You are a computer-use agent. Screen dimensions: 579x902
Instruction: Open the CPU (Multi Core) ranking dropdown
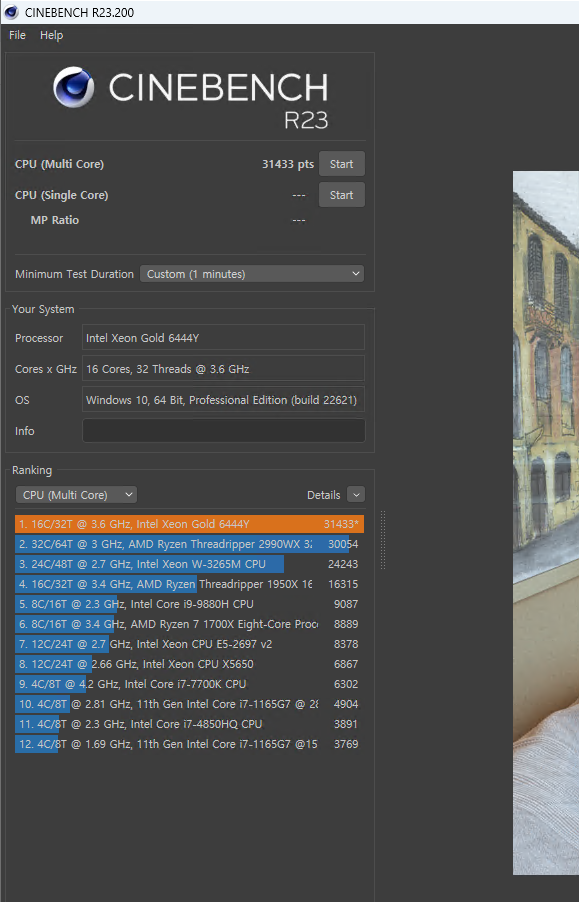(76, 495)
